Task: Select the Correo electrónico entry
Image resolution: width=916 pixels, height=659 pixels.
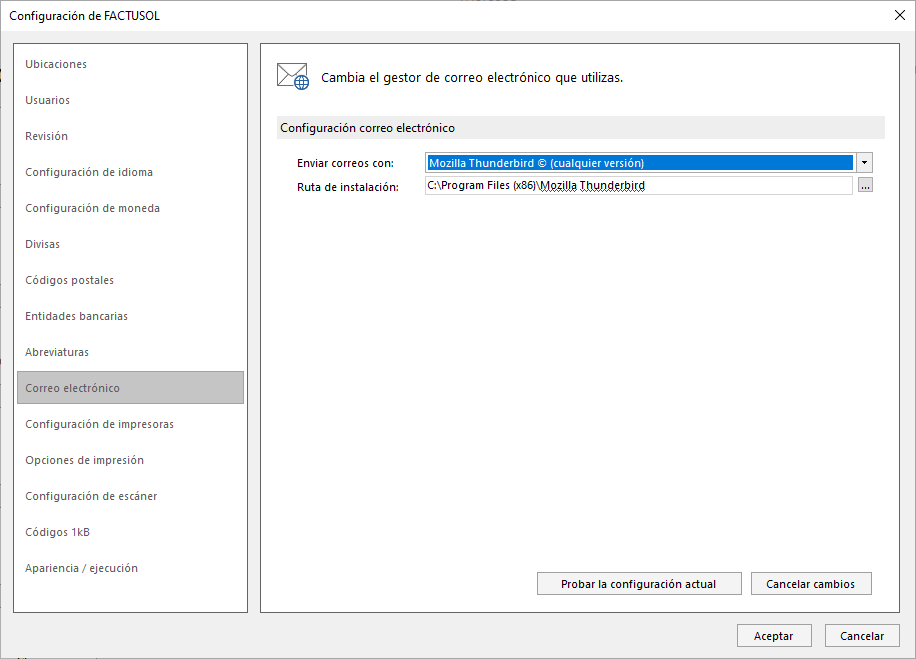Action: coord(130,388)
